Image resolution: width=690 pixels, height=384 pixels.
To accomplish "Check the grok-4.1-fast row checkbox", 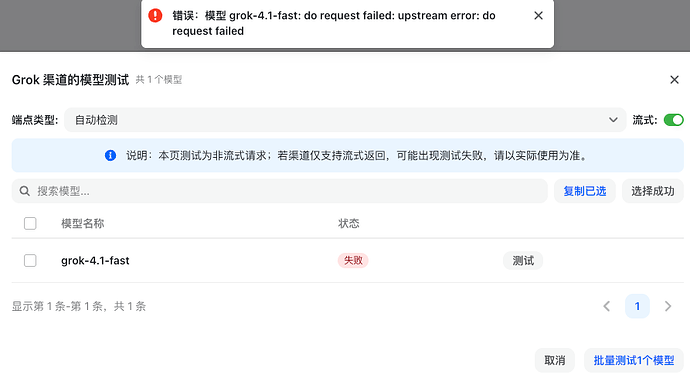I will click(x=30, y=260).
